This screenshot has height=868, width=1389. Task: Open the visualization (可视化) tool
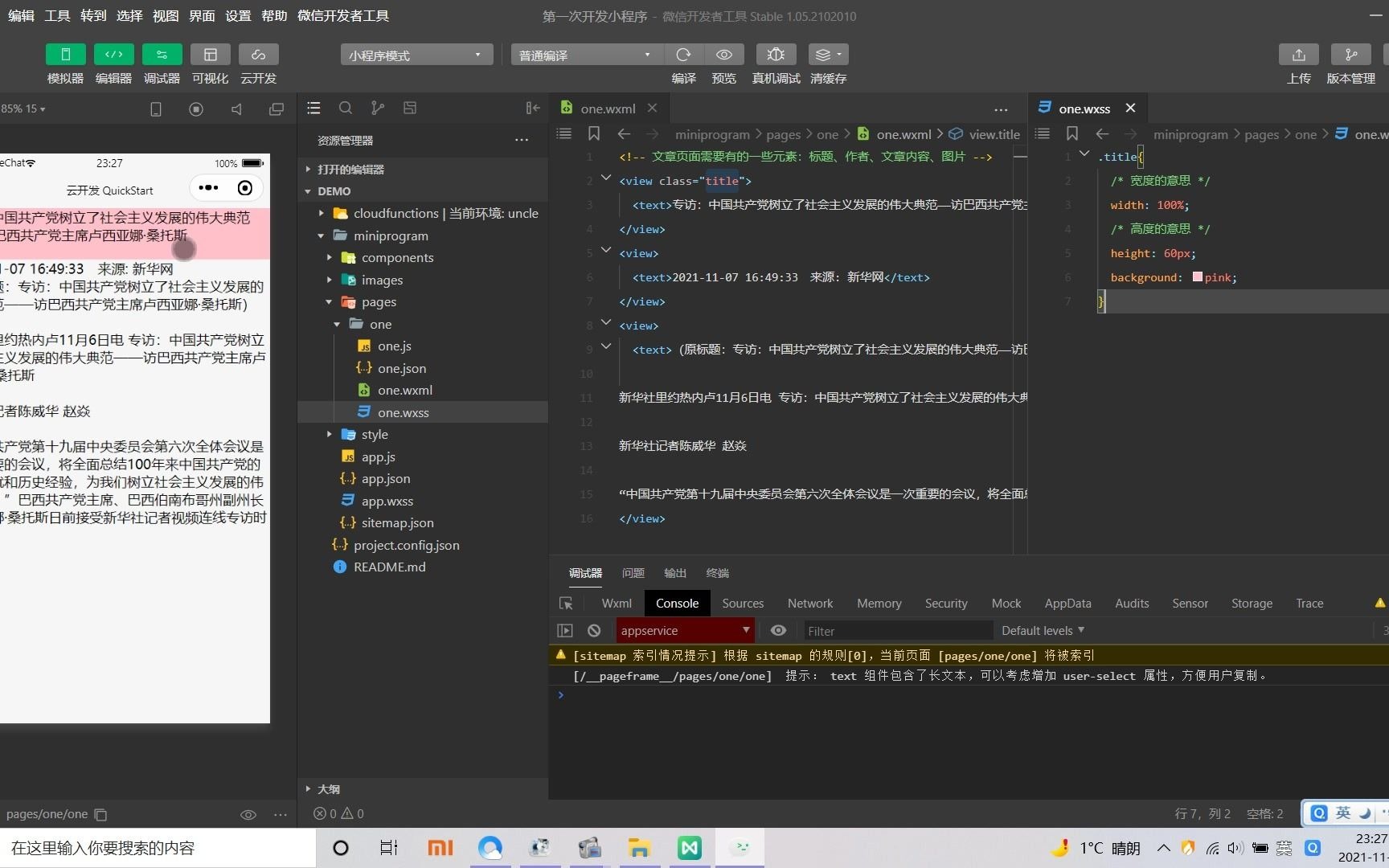pos(210,54)
